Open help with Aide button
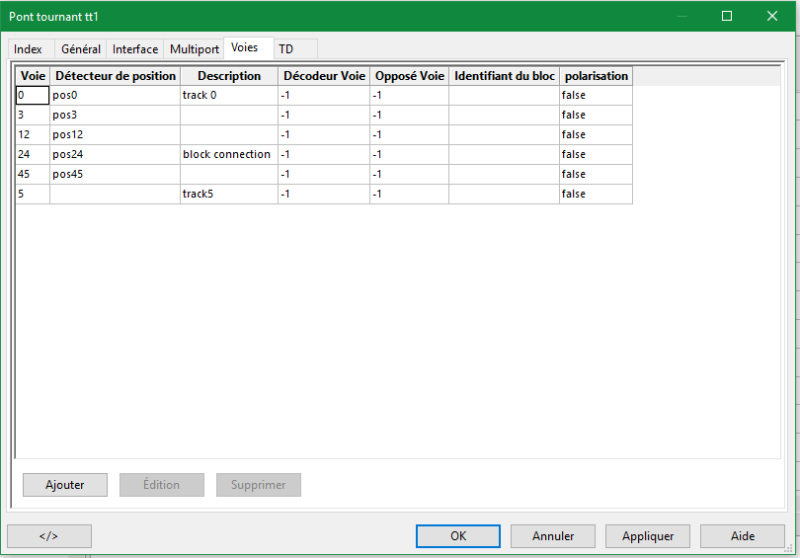 (x=742, y=536)
